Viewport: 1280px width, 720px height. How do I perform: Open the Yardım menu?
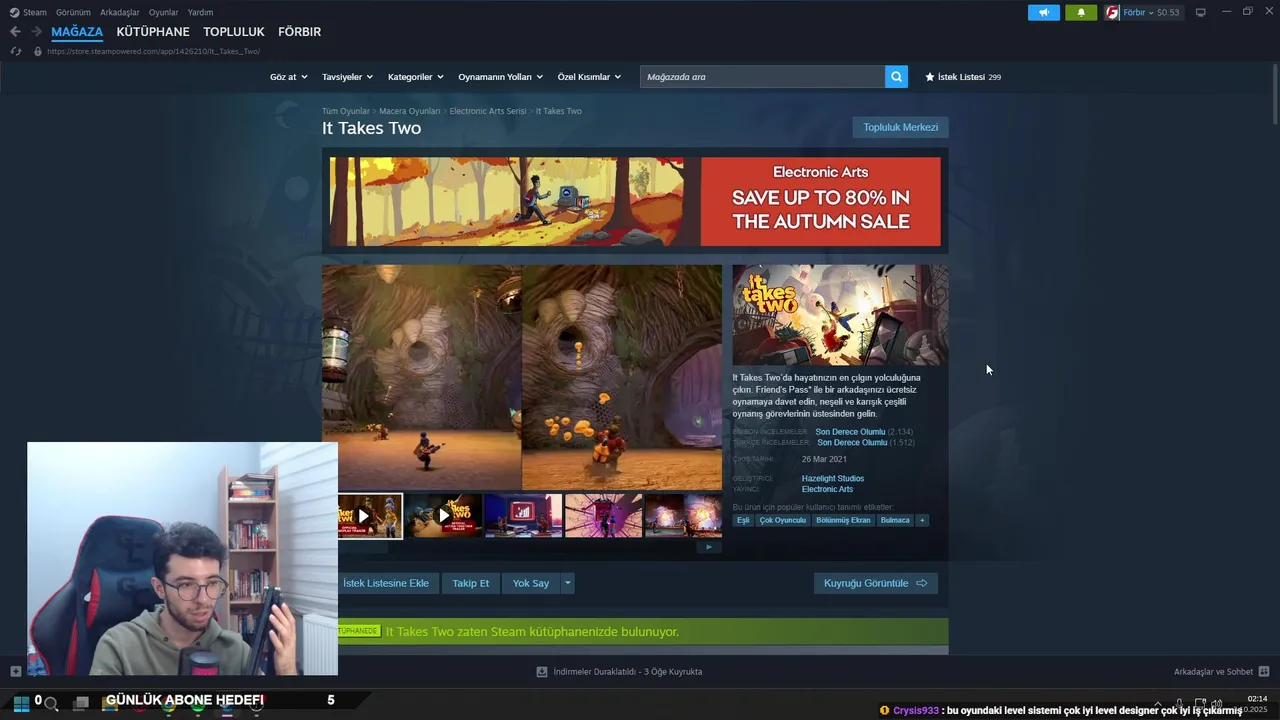pyautogui.click(x=200, y=12)
